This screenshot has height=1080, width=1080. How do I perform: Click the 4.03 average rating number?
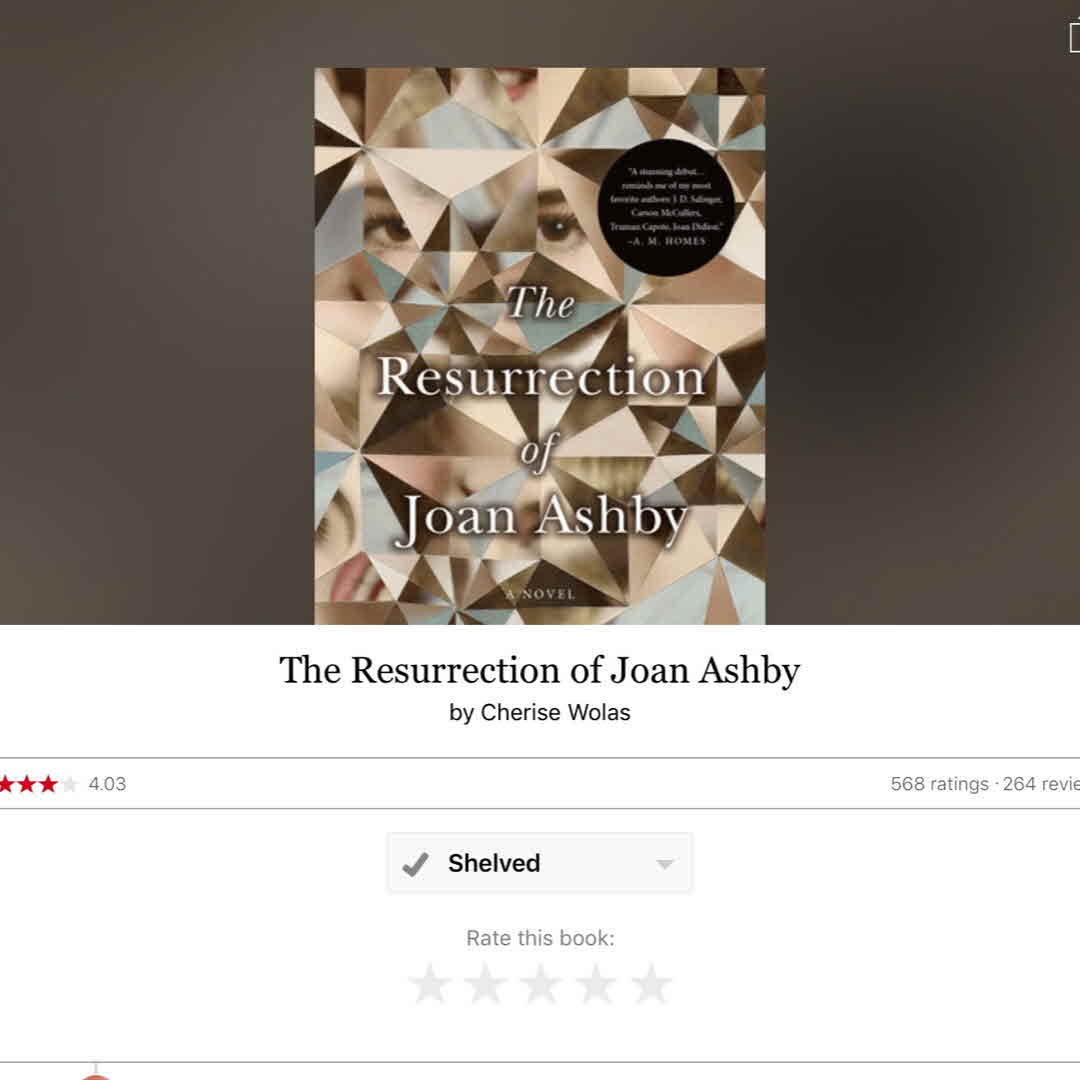107,784
